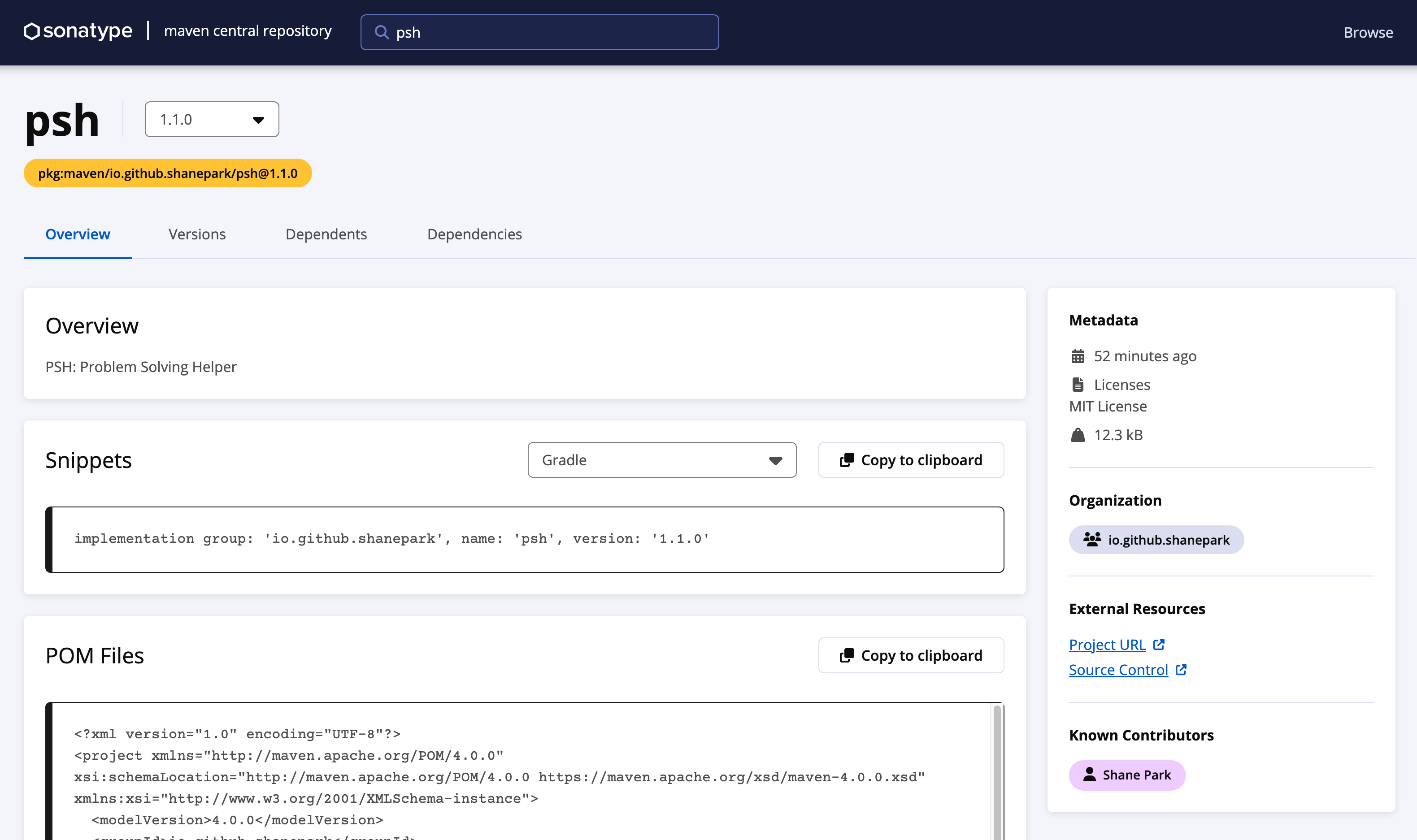
Task: Expand the Gradle snippet type dropdown
Action: [x=661, y=460]
